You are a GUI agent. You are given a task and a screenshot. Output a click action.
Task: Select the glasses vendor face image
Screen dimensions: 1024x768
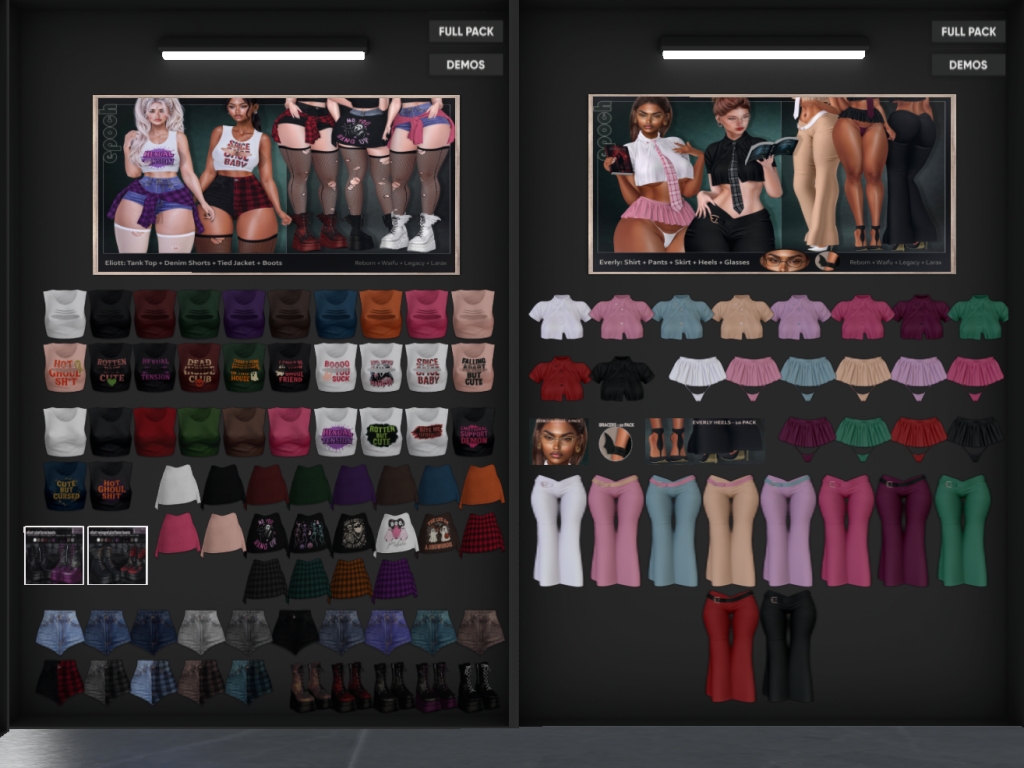(559, 441)
